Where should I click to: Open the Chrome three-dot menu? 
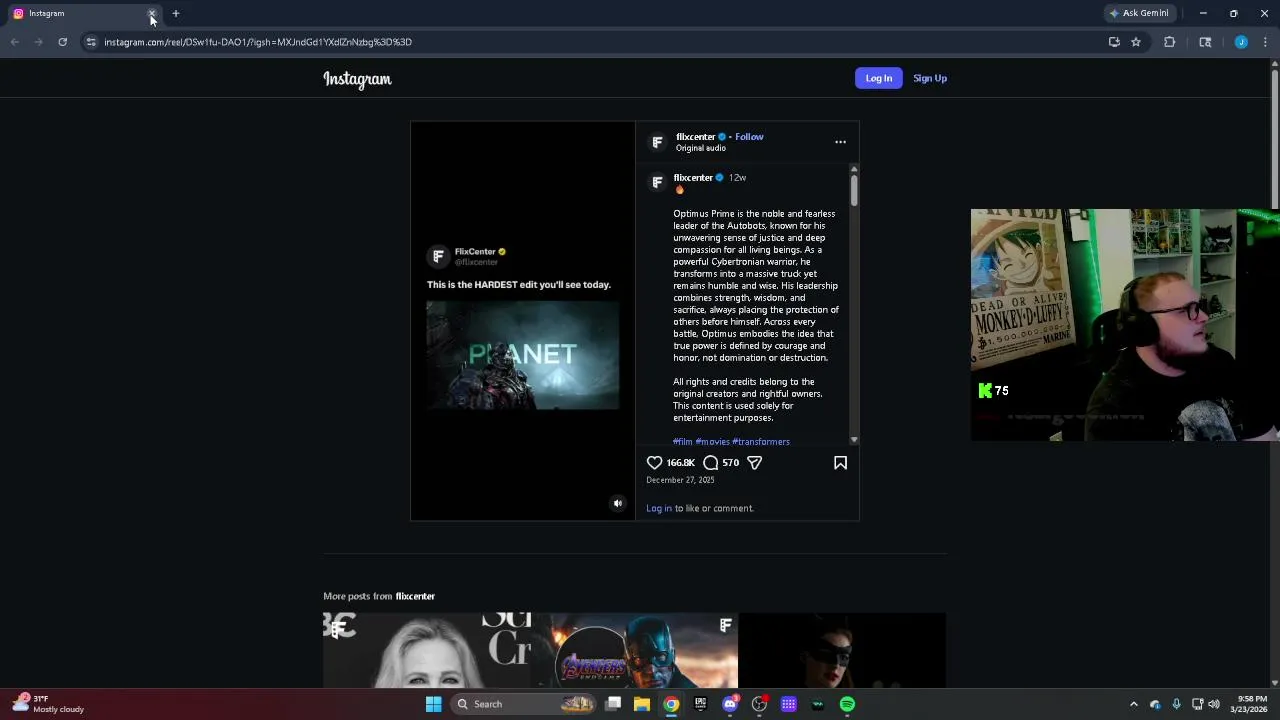pyautogui.click(x=1265, y=42)
